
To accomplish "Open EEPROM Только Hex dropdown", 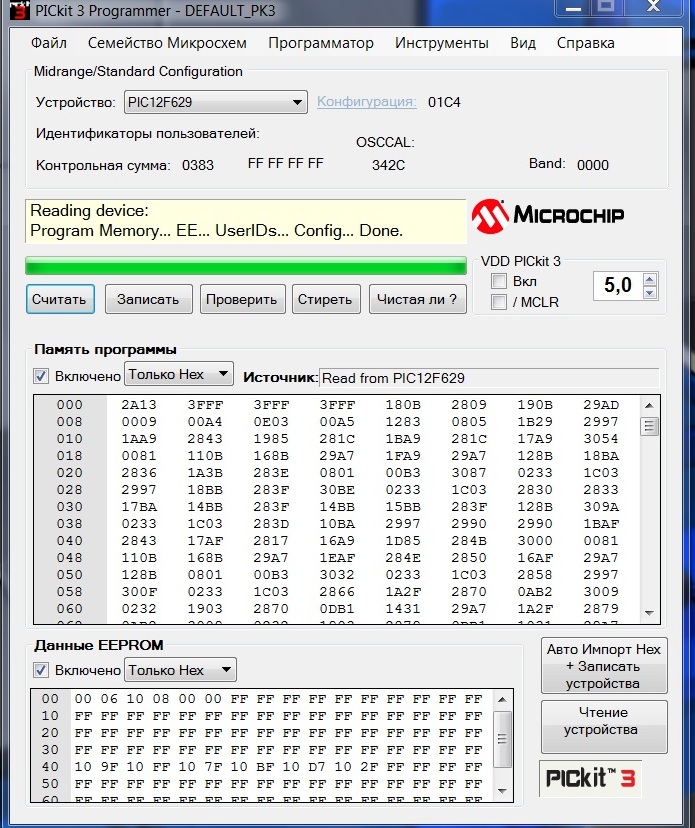I will tap(180, 670).
